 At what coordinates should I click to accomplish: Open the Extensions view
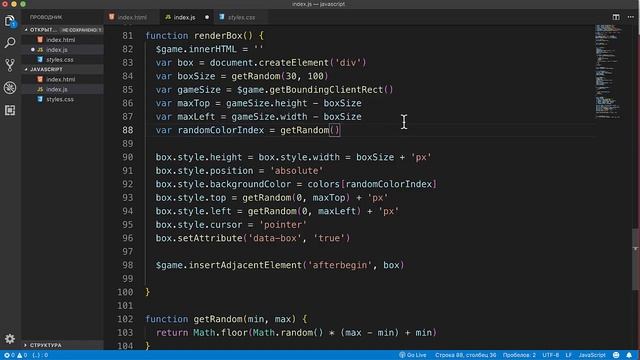(x=10, y=110)
